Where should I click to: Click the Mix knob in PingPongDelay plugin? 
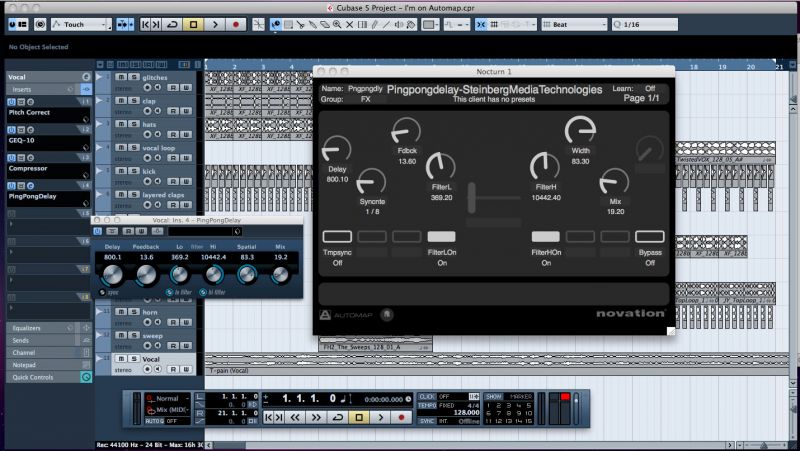click(x=280, y=275)
